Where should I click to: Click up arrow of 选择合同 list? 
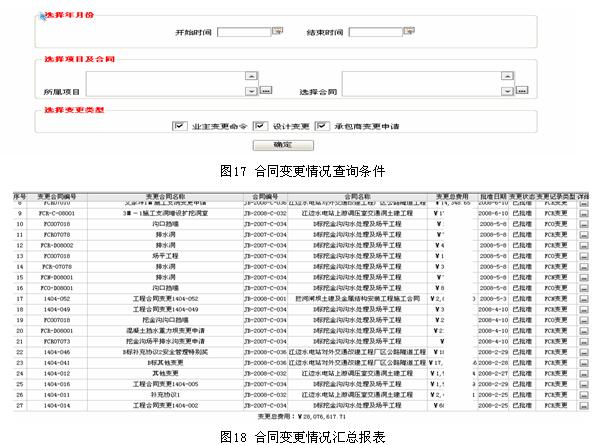(507, 76)
